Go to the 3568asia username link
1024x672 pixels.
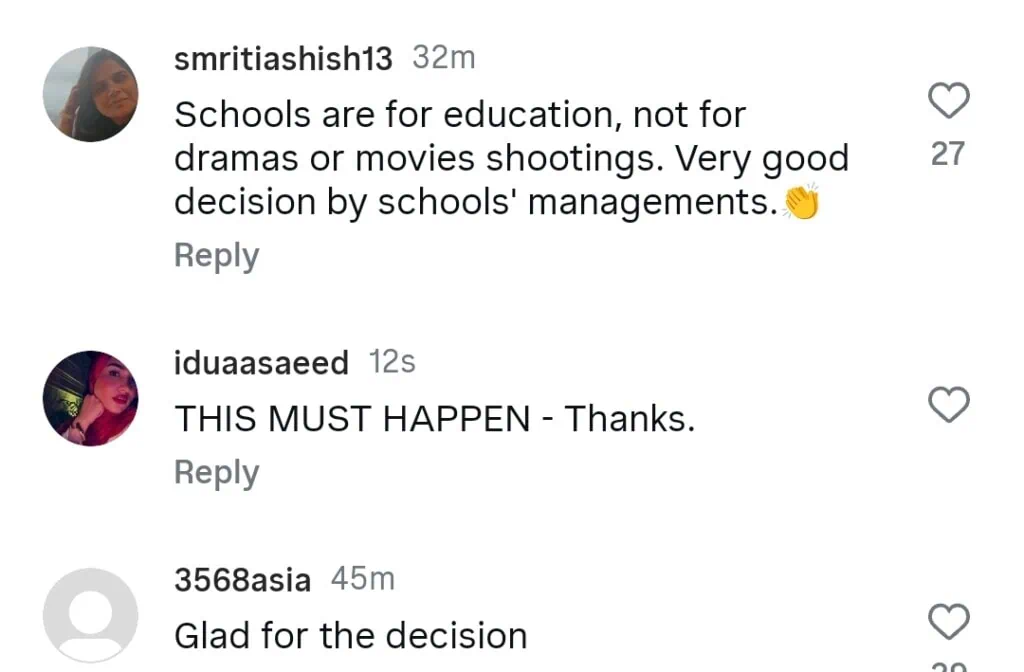[x=242, y=579]
